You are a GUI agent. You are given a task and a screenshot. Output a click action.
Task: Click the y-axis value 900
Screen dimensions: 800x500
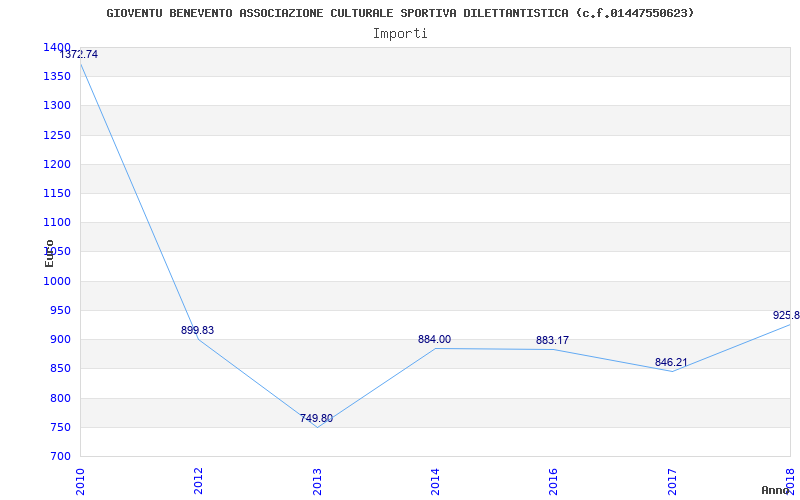click(x=60, y=339)
